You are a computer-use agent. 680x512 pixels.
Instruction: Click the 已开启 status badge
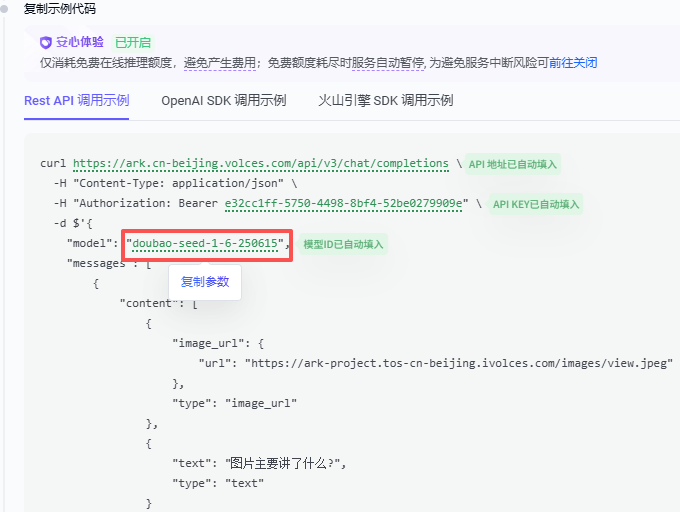(x=133, y=42)
